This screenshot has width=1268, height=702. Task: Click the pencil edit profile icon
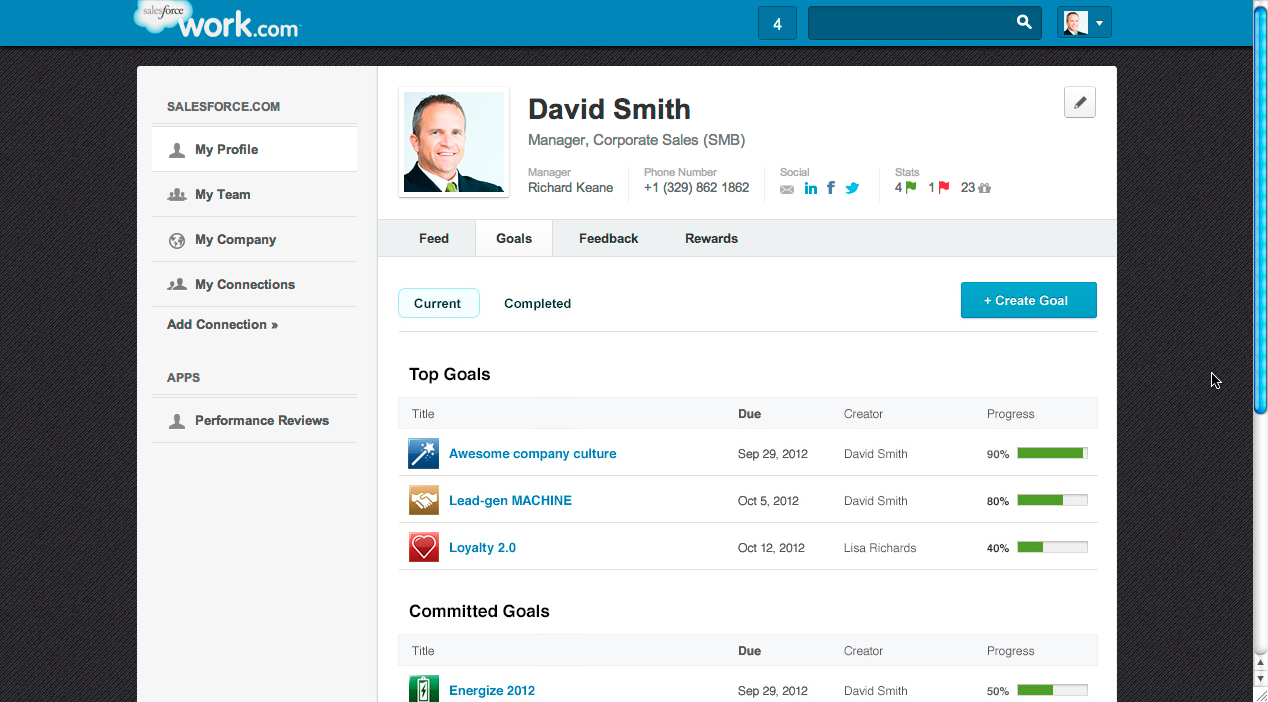(x=1079, y=102)
